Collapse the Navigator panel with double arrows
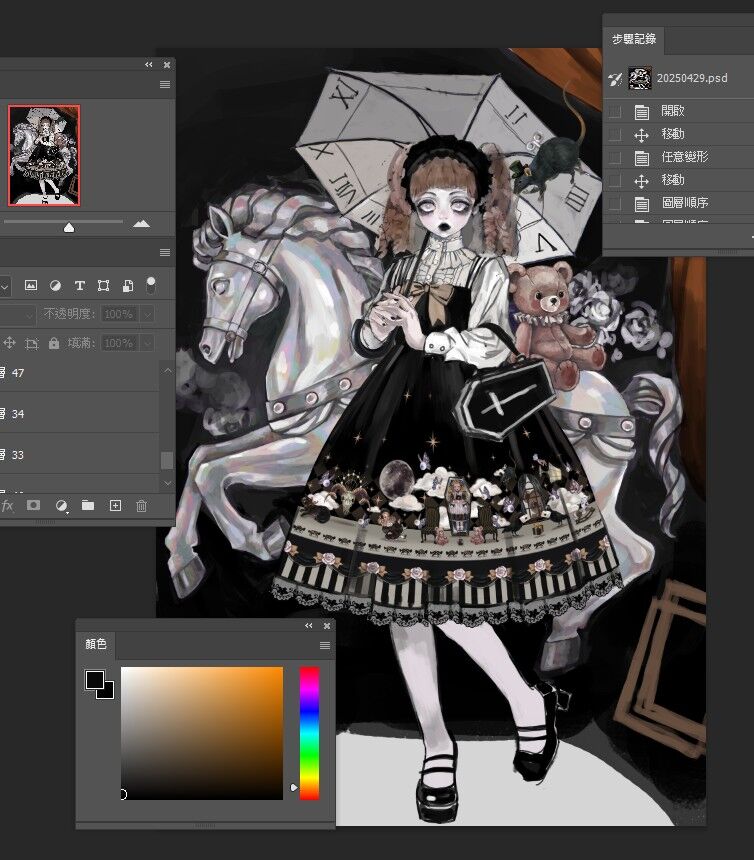The image size is (754, 860). click(149, 65)
